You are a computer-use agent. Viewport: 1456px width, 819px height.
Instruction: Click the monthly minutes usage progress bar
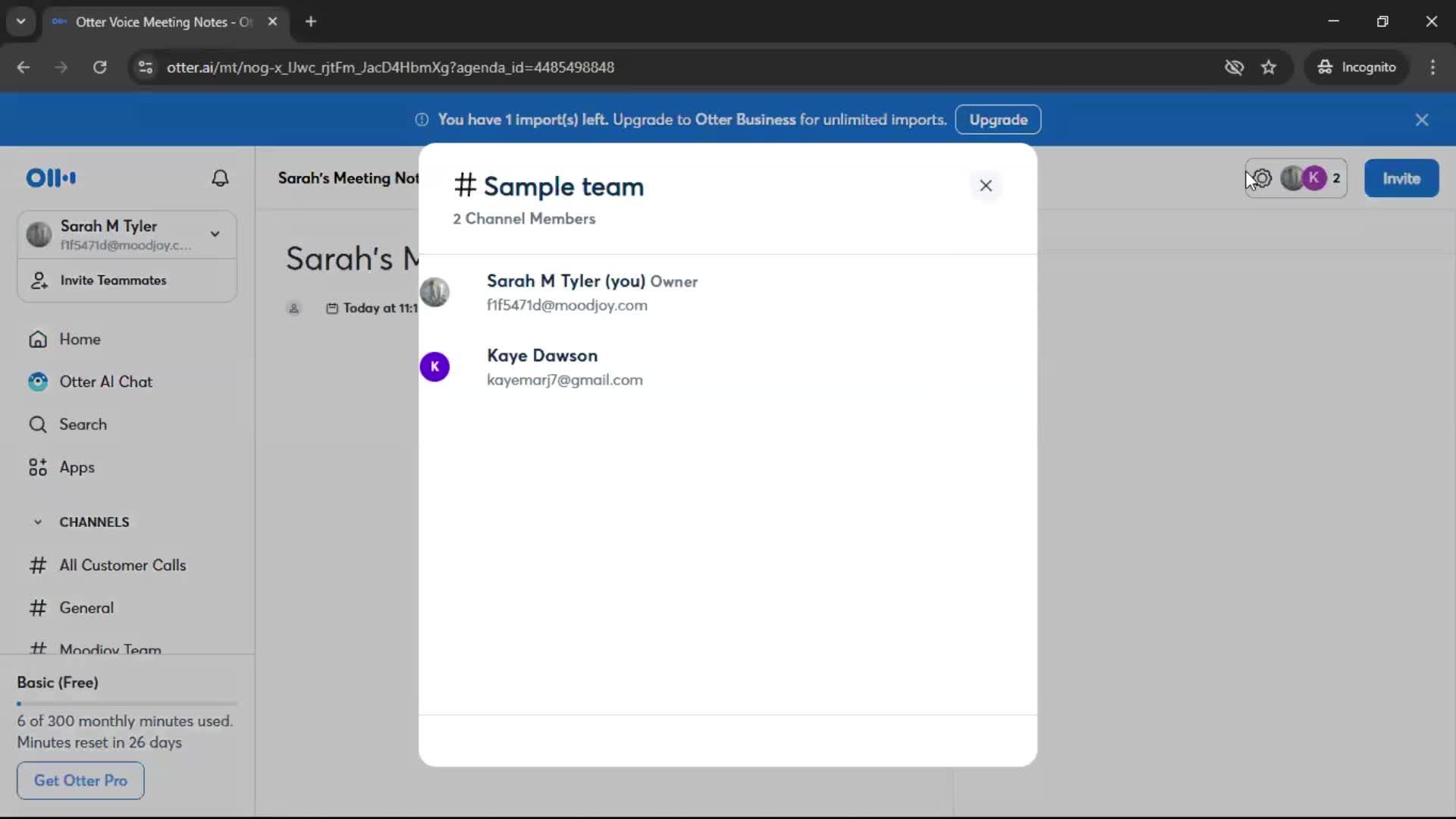click(x=127, y=704)
